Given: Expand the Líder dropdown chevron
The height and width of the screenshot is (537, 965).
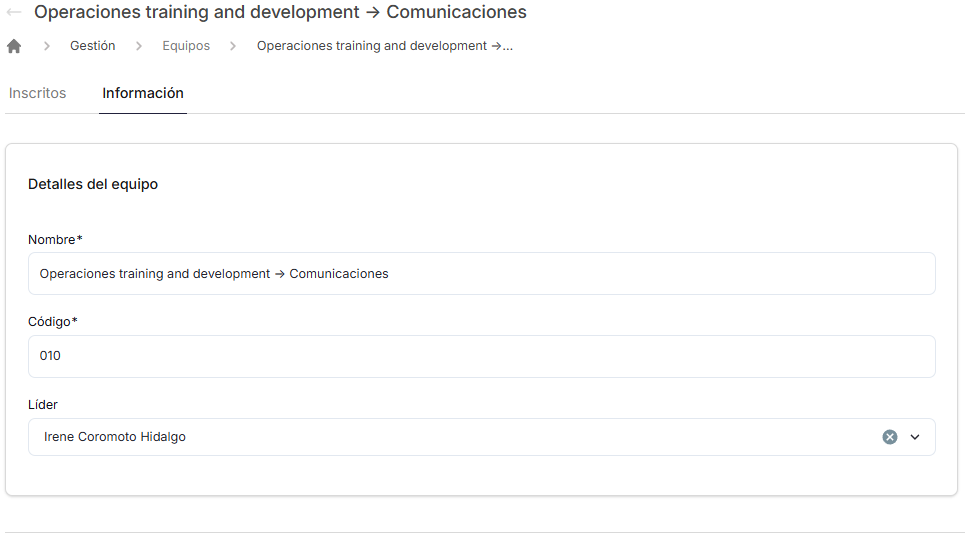Looking at the screenshot, I should pos(915,437).
